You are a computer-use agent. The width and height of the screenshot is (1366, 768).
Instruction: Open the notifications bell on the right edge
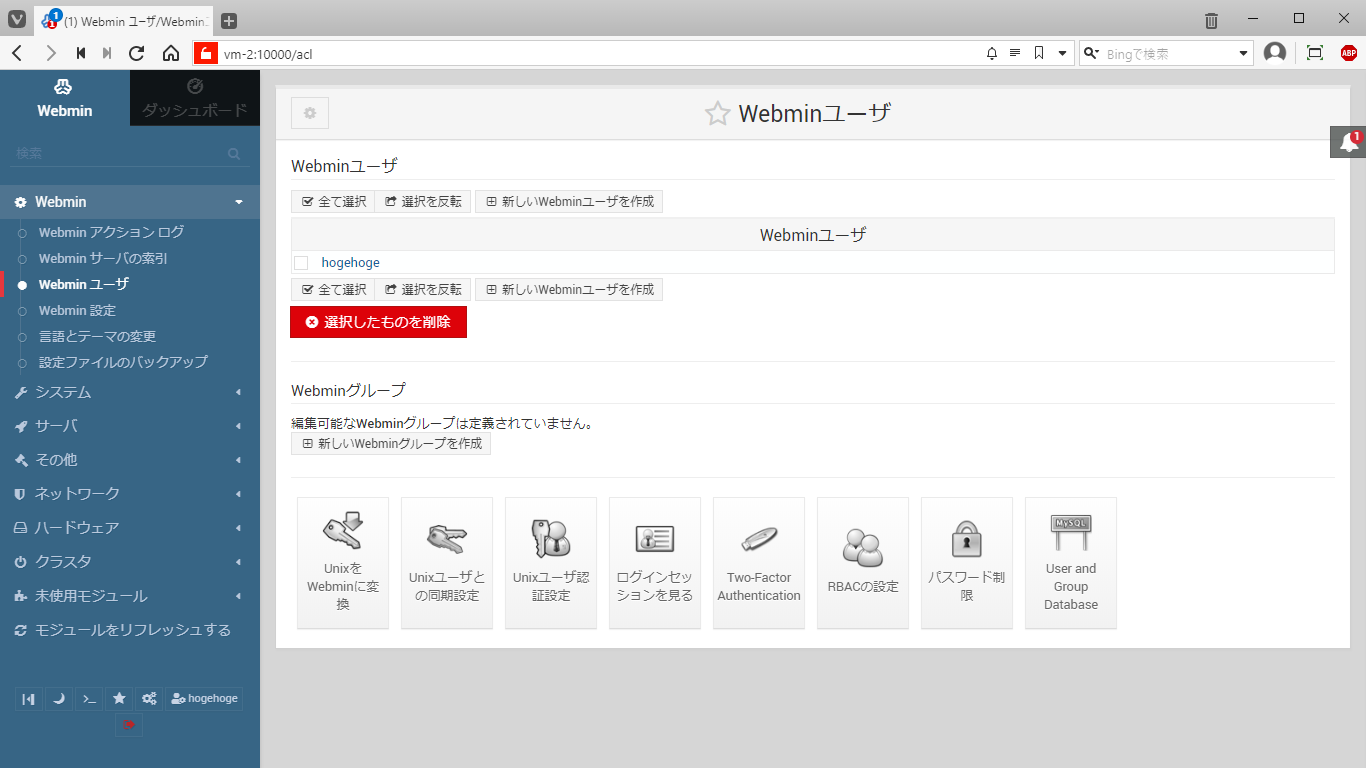(x=1348, y=142)
